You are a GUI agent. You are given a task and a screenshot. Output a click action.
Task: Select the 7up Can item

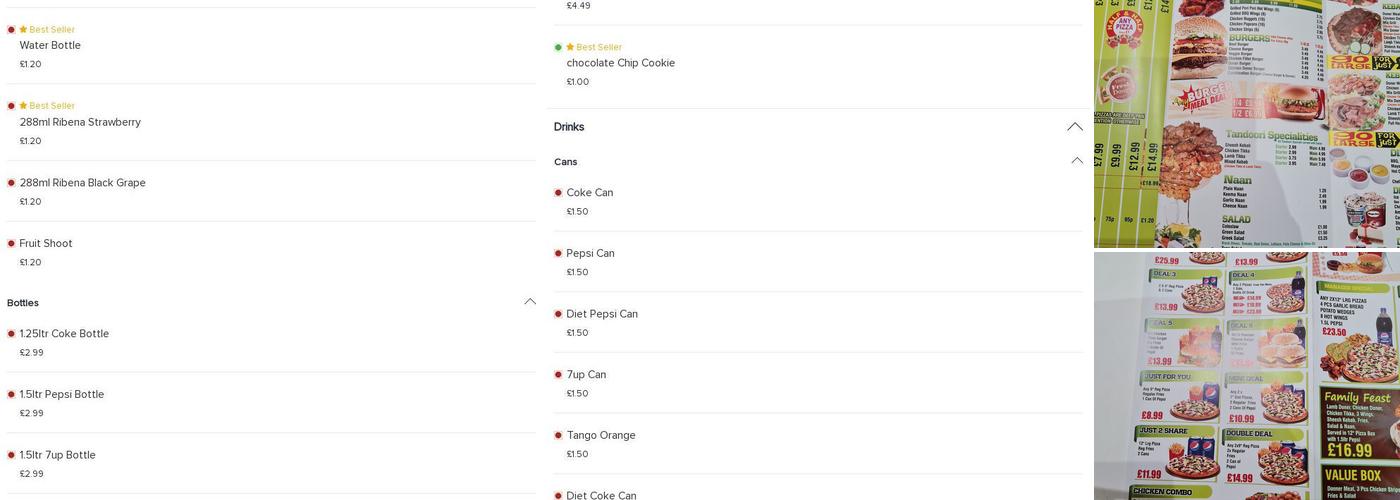tap(586, 375)
